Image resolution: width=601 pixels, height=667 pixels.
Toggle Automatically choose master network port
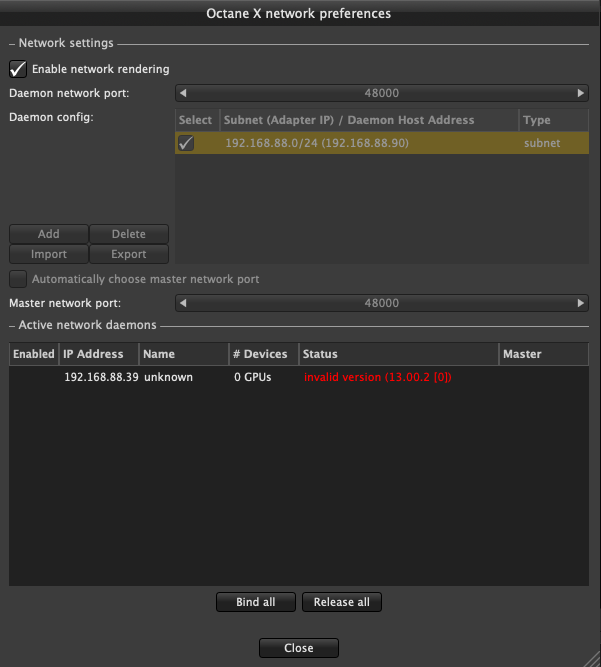[x=18, y=279]
